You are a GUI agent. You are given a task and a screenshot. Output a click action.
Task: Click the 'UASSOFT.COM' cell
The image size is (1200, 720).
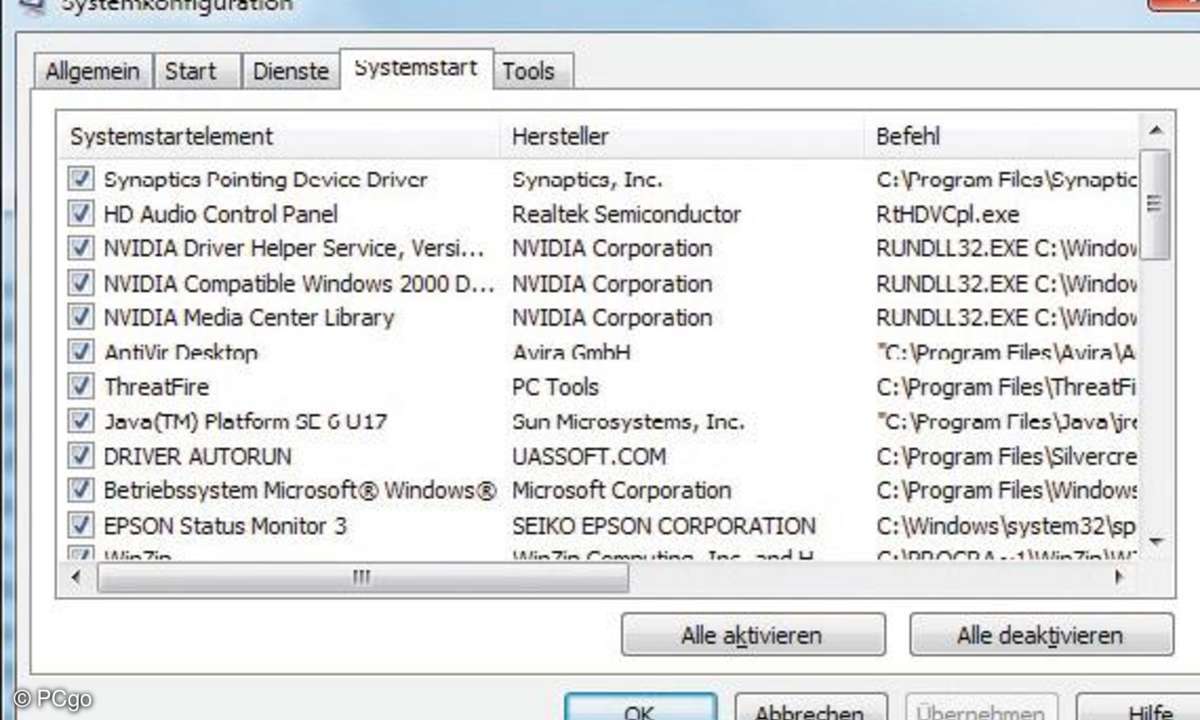point(589,456)
